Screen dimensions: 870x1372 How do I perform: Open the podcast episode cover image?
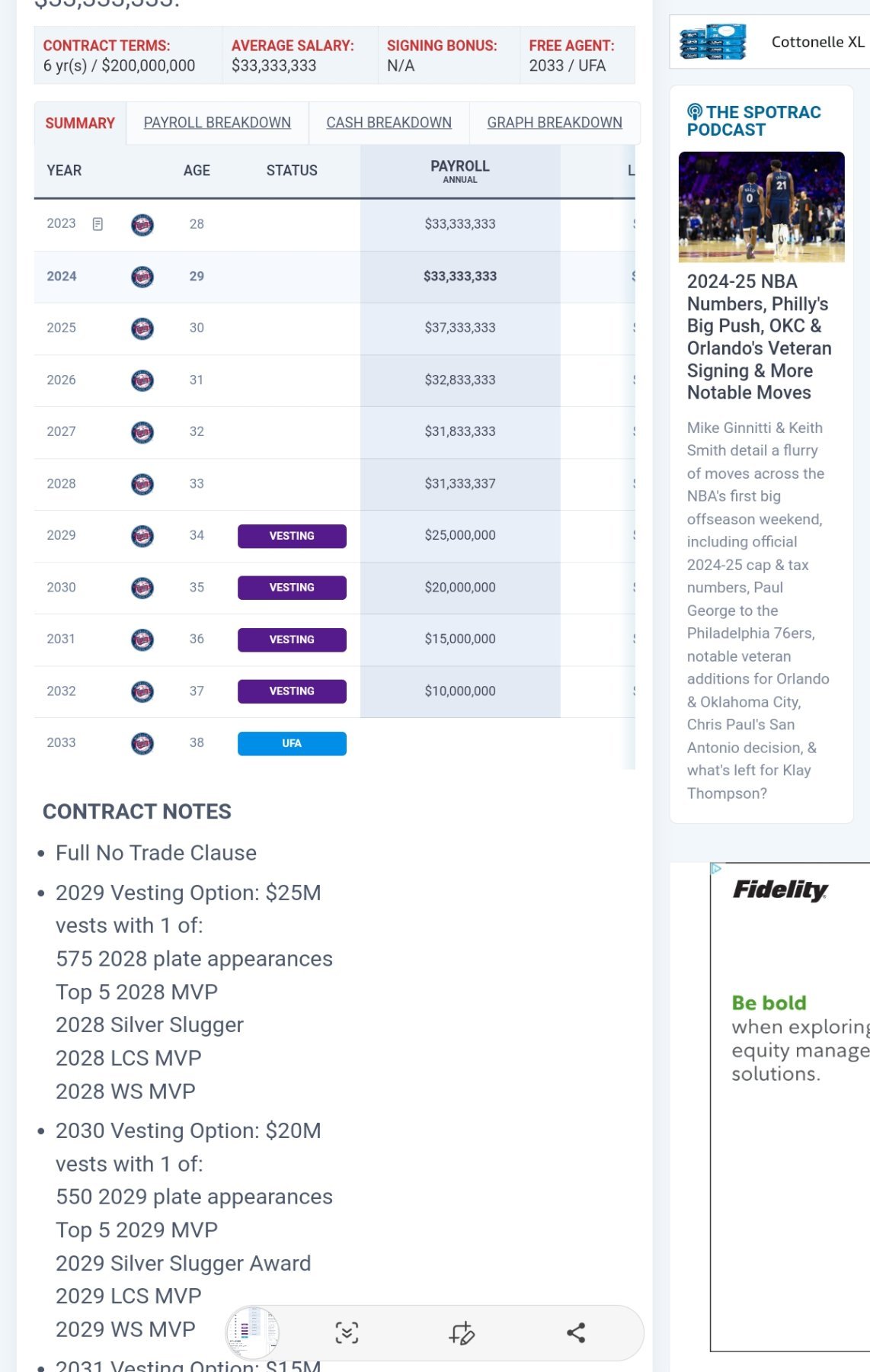click(761, 207)
